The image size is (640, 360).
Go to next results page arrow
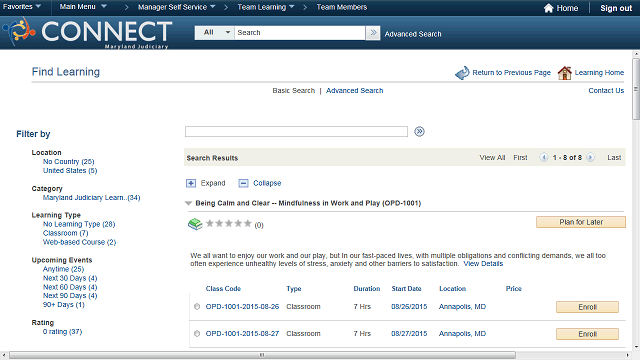[590, 158]
